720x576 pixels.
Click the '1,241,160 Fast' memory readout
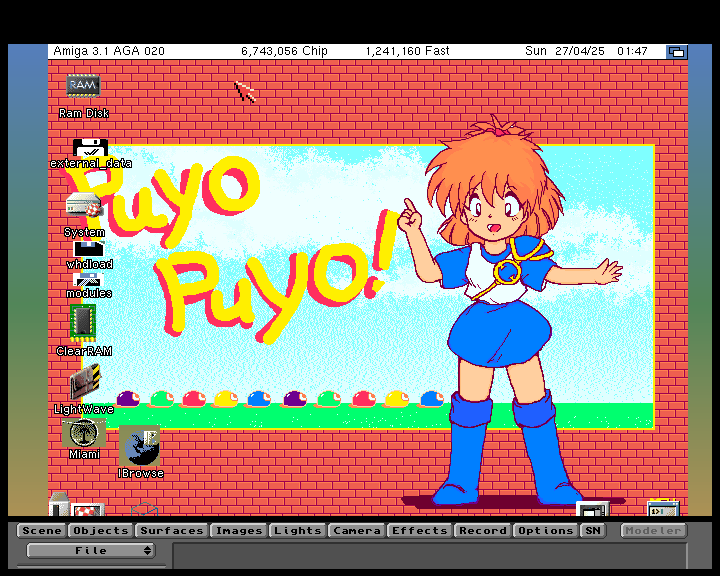pos(407,51)
